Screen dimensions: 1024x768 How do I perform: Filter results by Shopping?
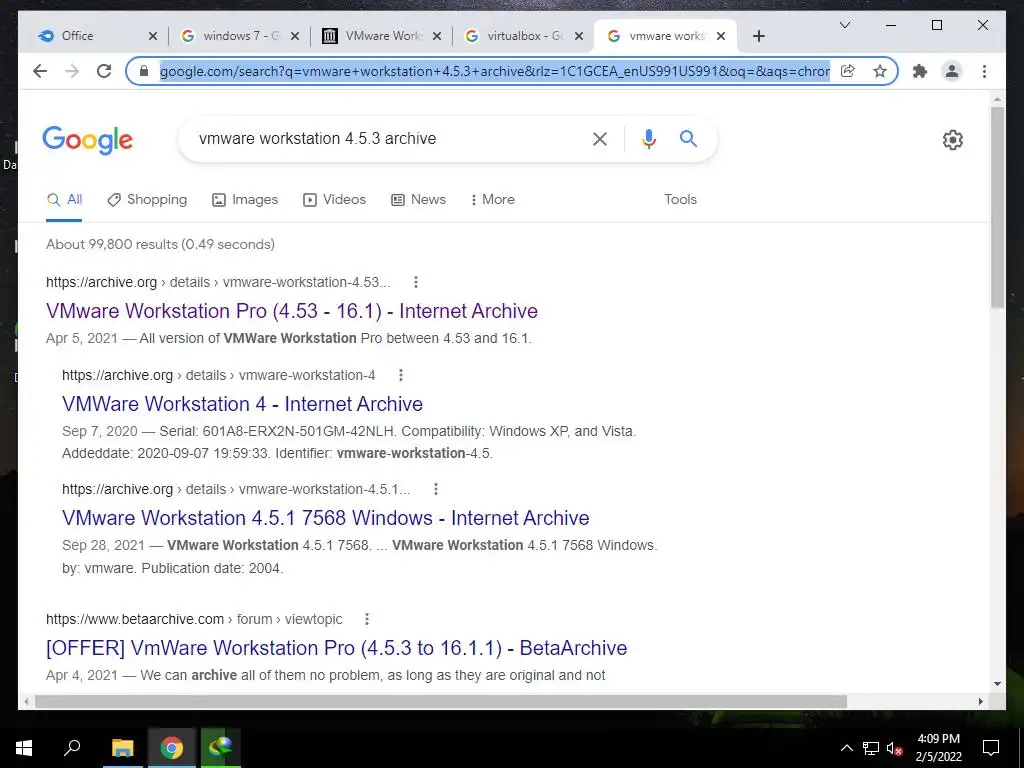coord(147,200)
